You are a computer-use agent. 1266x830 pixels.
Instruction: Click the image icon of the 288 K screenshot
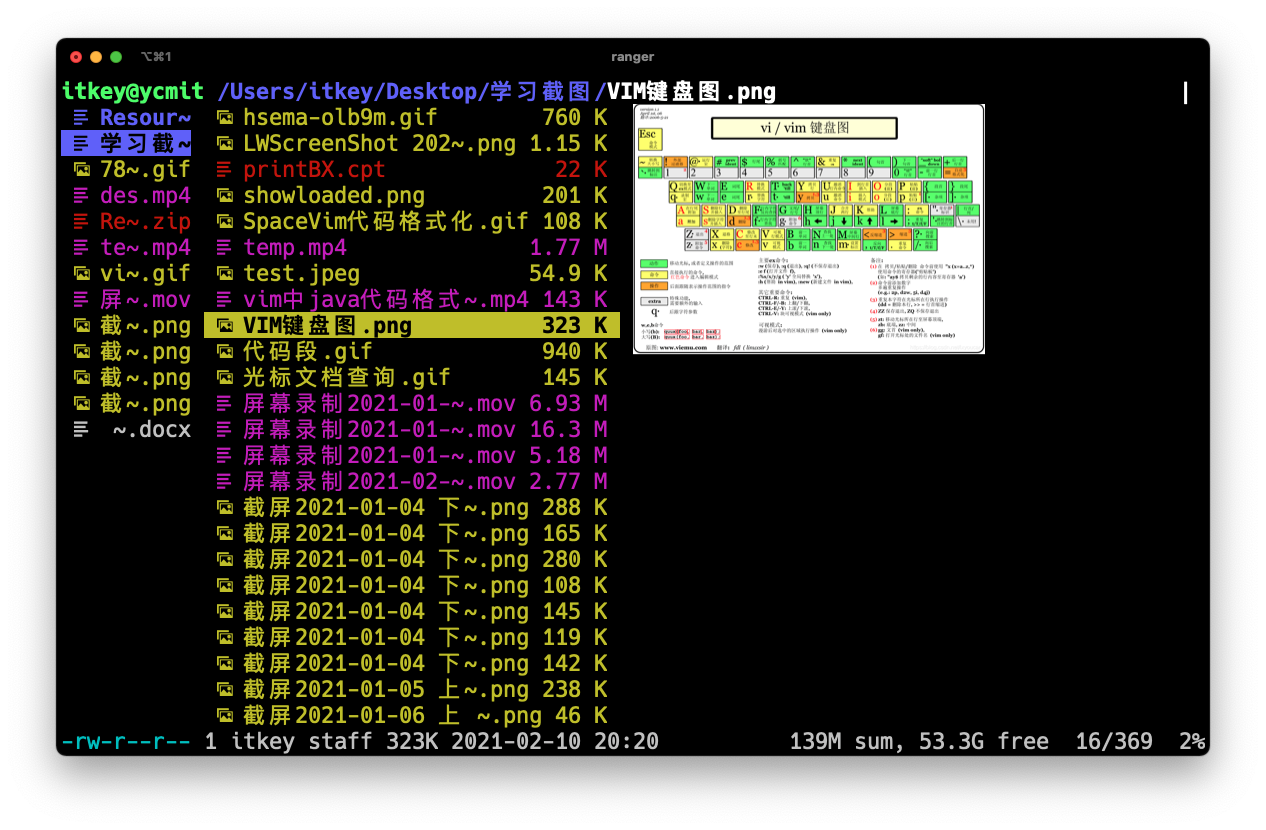pos(224,508)
